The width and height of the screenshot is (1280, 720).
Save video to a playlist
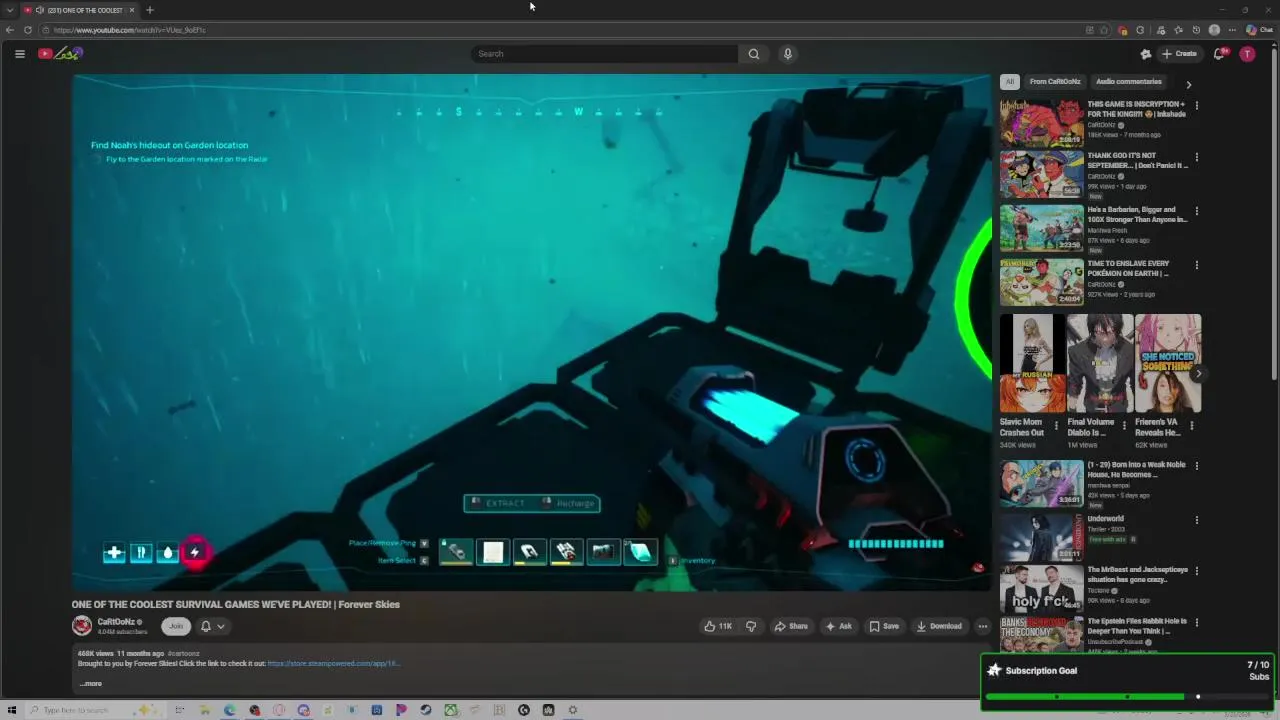pyautogui.click(x=883, y=626)
